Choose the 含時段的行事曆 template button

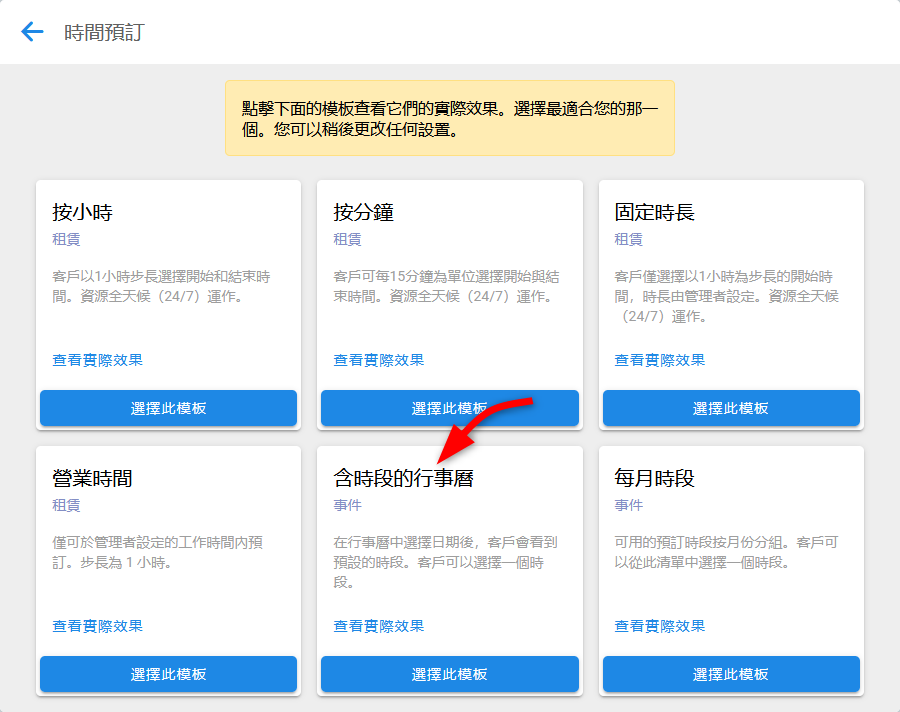[449, 674]
